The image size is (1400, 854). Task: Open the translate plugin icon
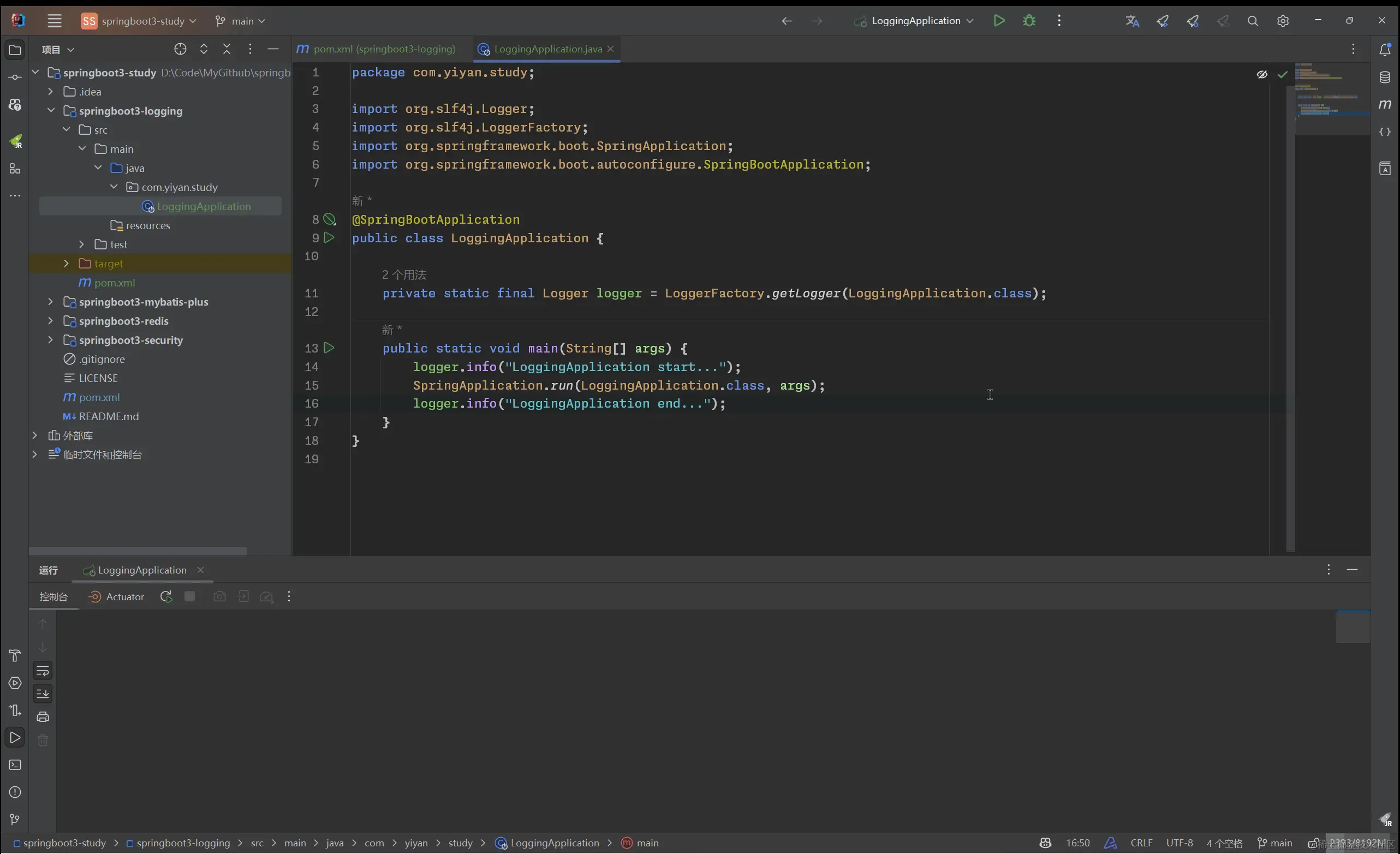[x=1132, y=21]
